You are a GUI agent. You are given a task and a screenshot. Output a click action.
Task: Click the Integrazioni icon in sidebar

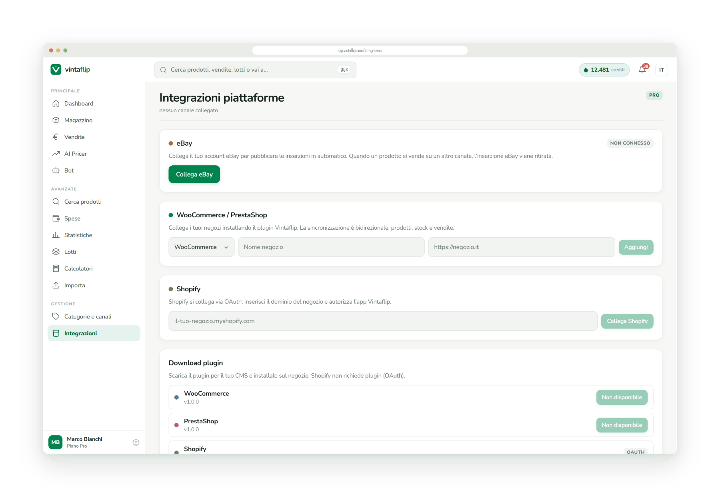pos(56,333)
